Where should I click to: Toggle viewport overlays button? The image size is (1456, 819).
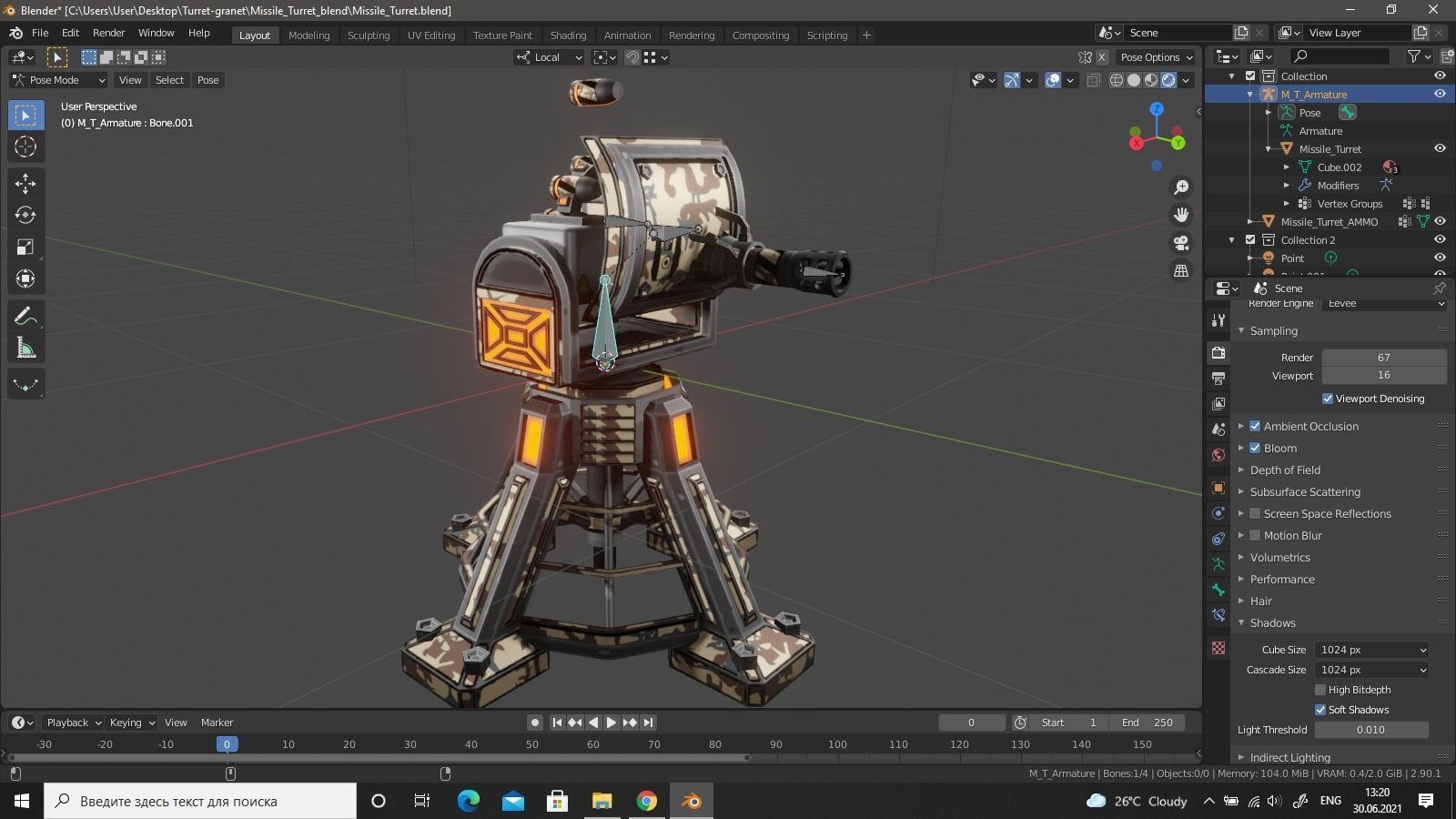click(x=1053, y=80)
